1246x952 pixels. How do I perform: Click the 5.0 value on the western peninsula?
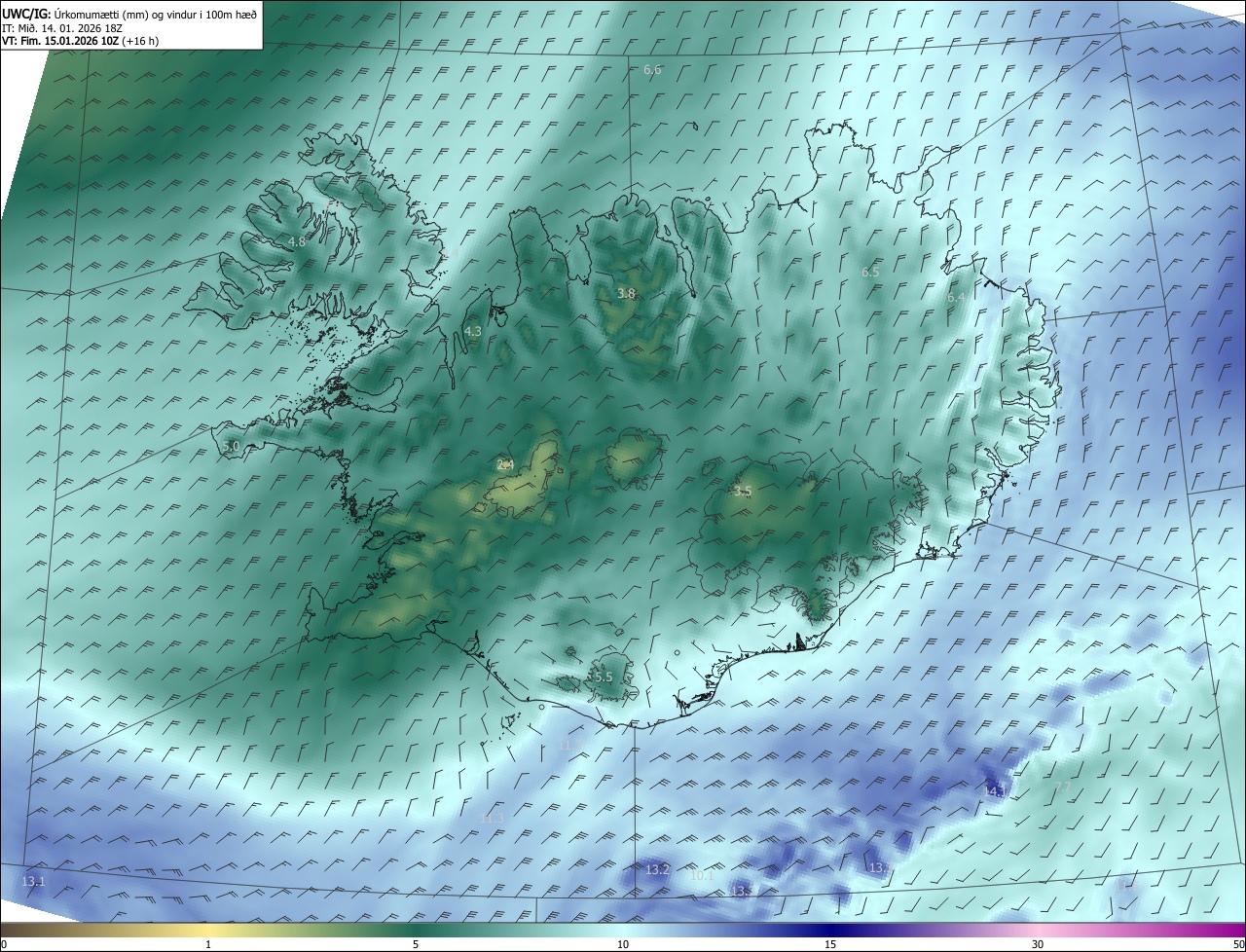(231, 446)
